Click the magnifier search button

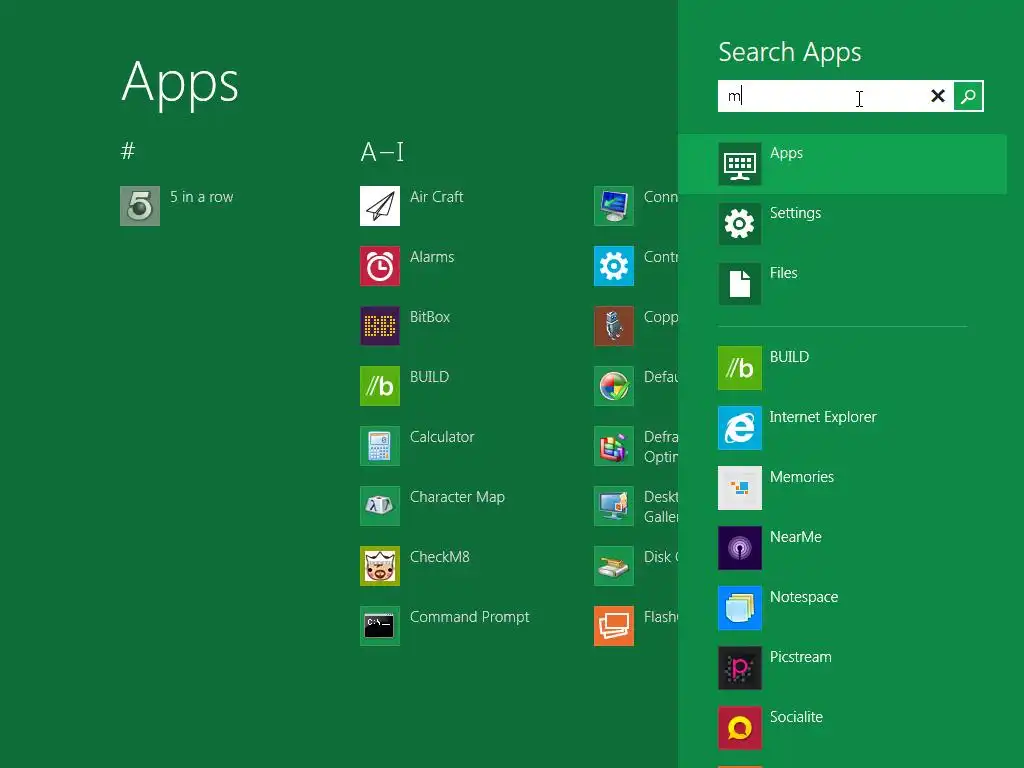[968, 96]
